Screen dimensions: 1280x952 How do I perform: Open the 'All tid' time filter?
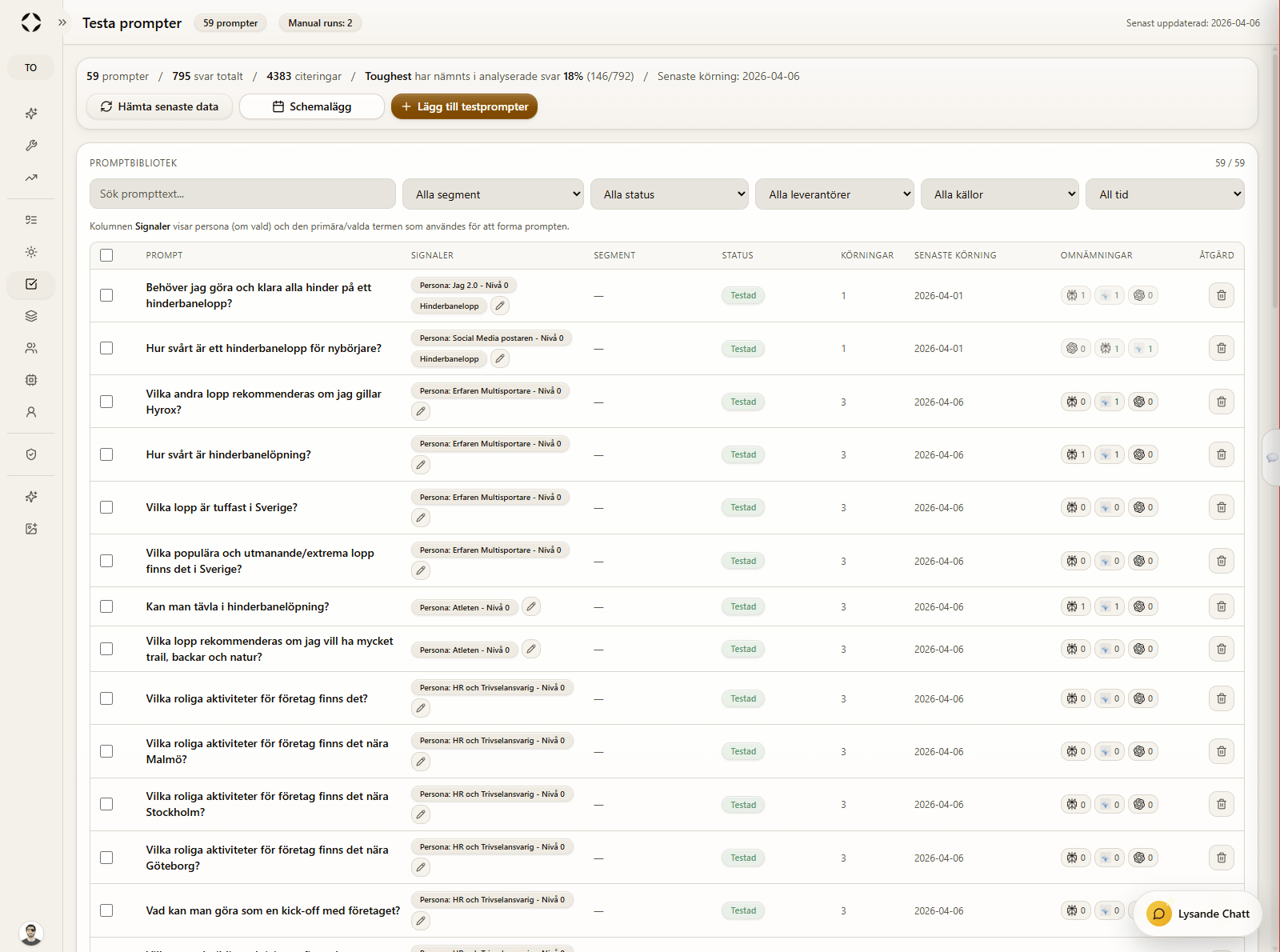(x=1164, y=194)
